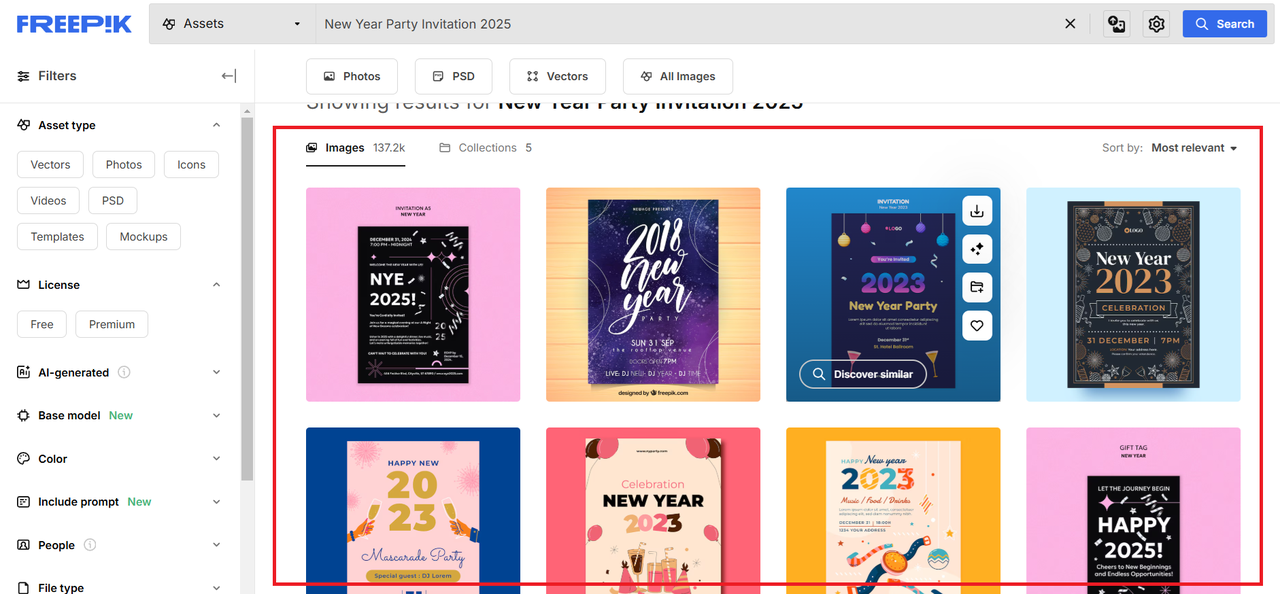Expand the File type filter chevron
The image size is (1280, 594).
click(x=216, y=588)
